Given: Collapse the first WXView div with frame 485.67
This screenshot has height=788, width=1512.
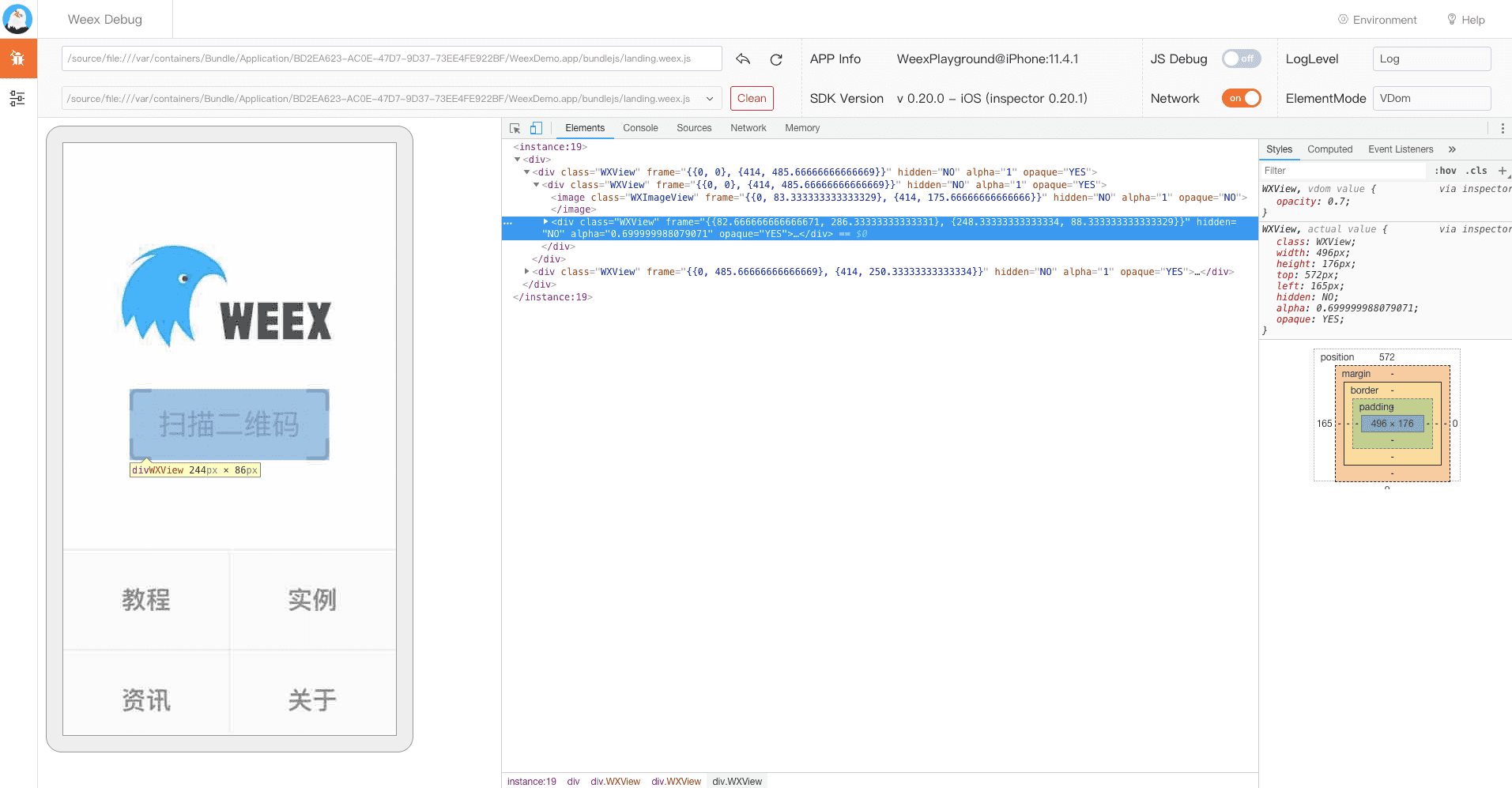Looking at the screenshot, I should pyautogui.click(x=527, y=172).
